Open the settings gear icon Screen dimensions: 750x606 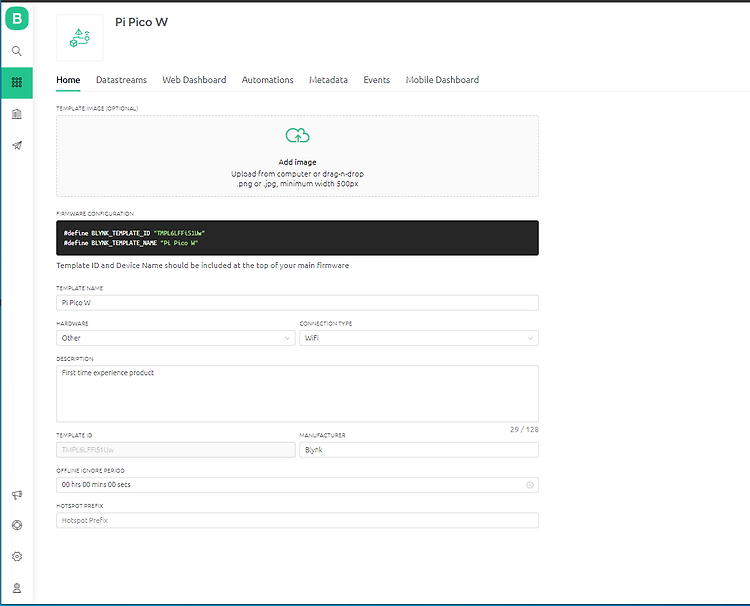click(17, 556)
